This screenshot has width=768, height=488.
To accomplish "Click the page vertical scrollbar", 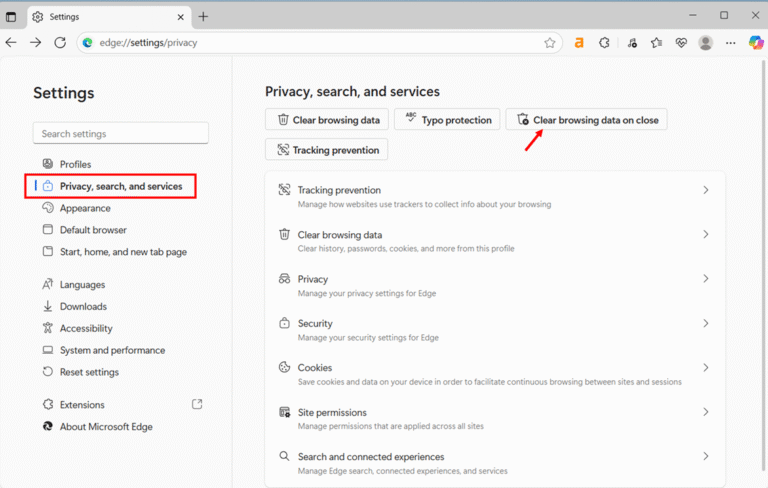I will click(763, 265).
